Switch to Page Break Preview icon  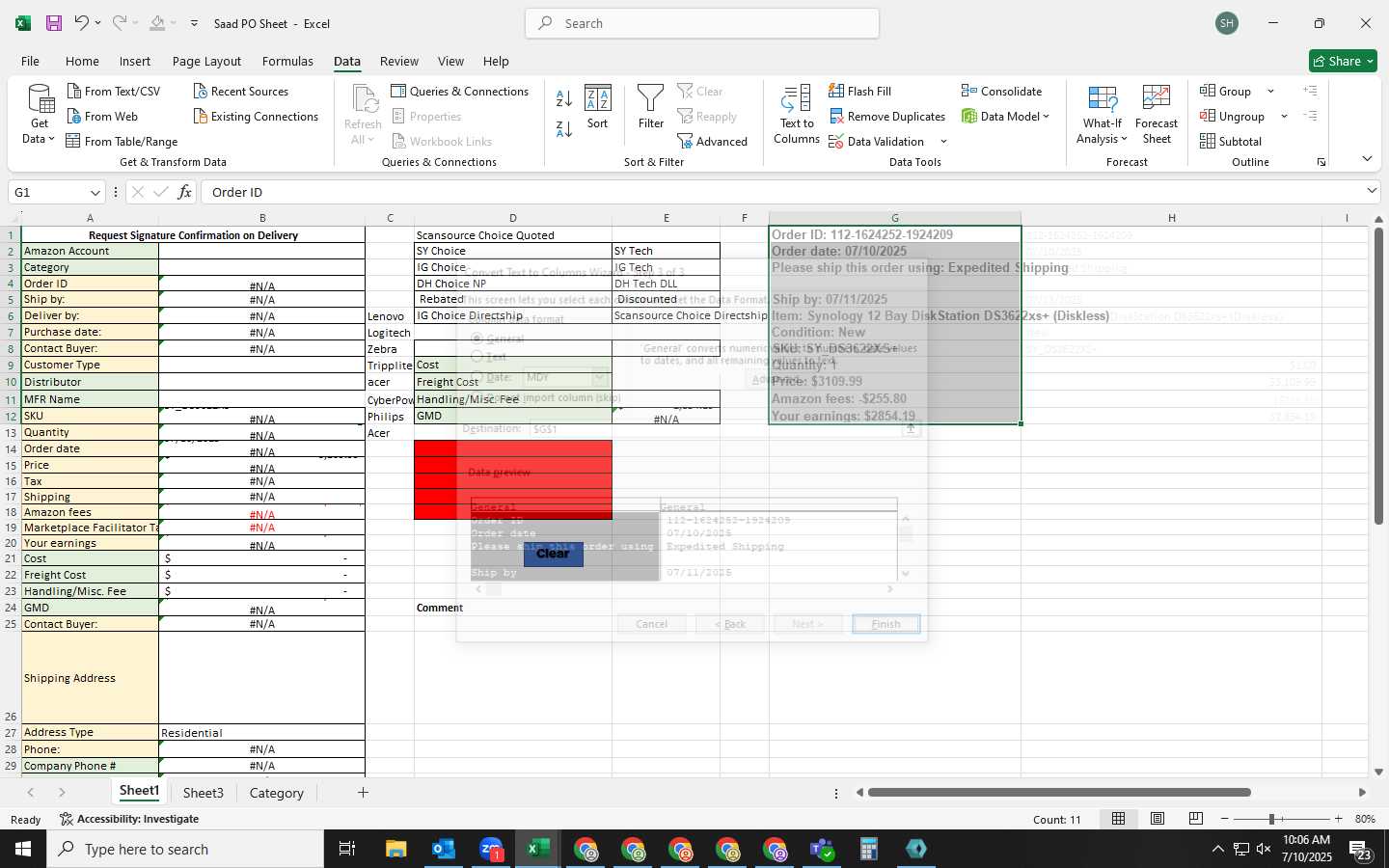(x=1196, y=819)
